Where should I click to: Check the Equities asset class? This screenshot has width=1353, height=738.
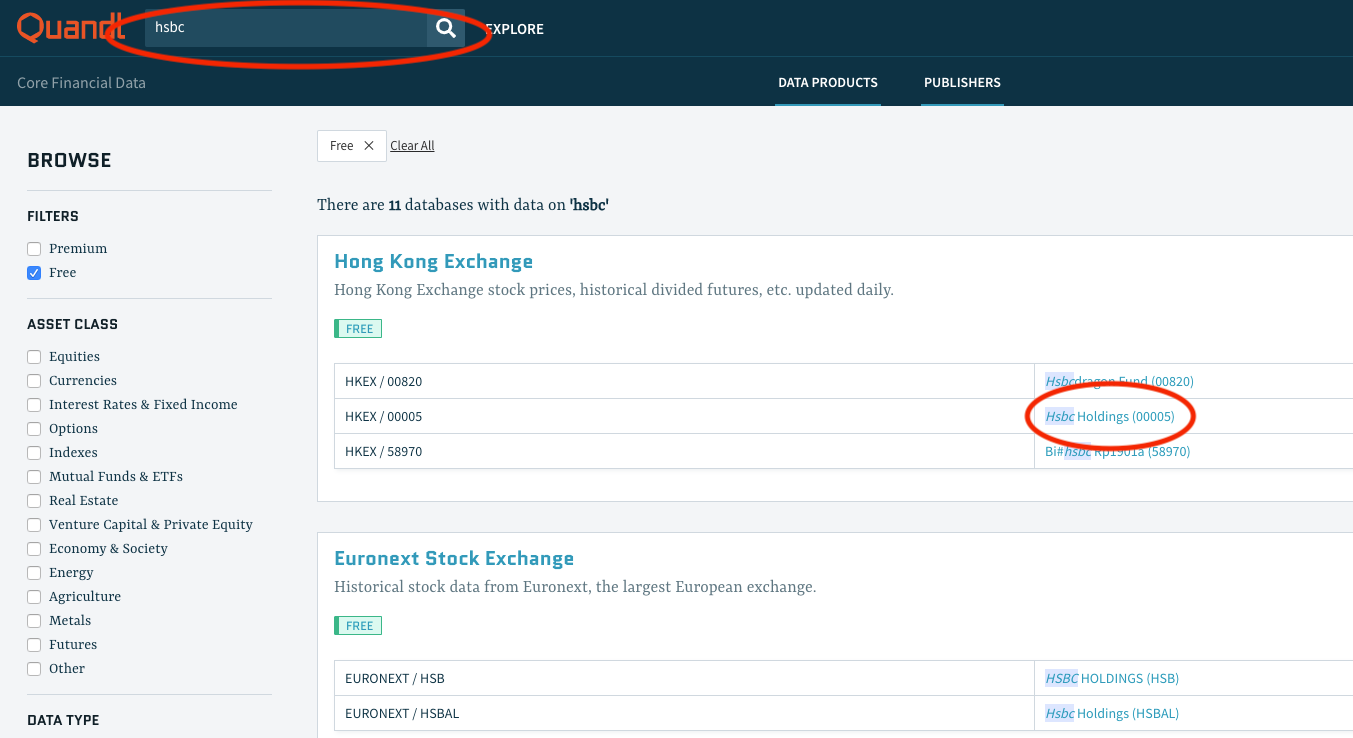click(x=33, y=356)
